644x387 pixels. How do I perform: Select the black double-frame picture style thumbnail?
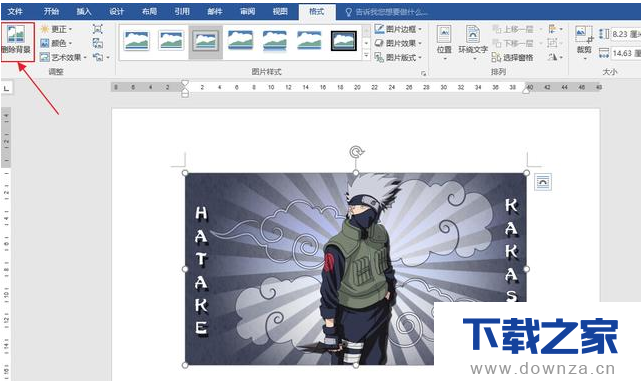click(x=344, y=41)
